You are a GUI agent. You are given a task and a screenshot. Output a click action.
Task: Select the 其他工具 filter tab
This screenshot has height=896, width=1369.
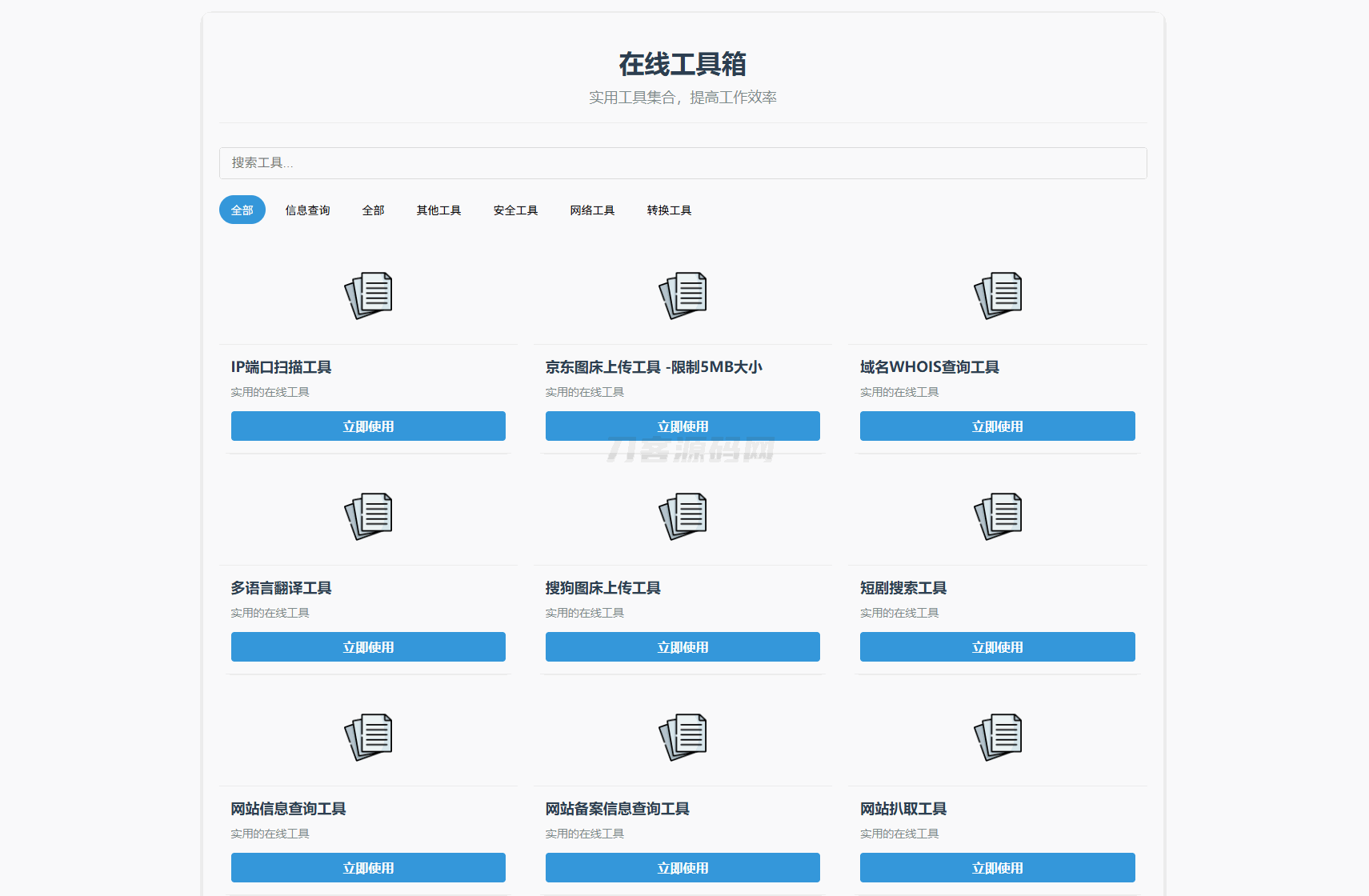(438, 210)
